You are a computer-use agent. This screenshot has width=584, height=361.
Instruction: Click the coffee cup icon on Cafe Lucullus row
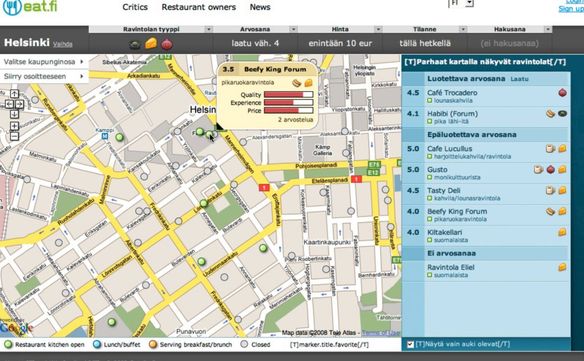(550, 149)
